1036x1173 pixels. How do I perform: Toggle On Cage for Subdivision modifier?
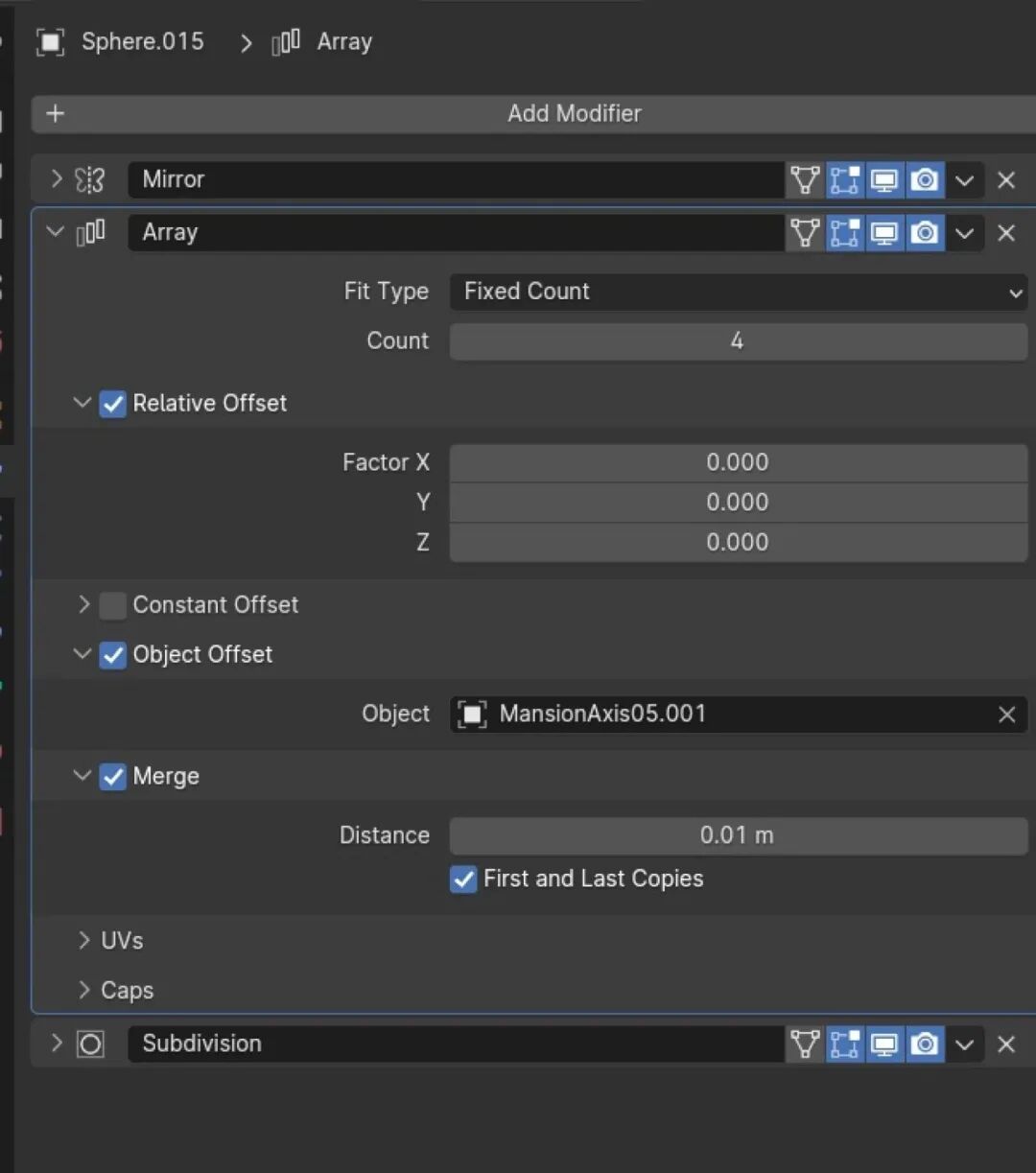coord(805,1044)
